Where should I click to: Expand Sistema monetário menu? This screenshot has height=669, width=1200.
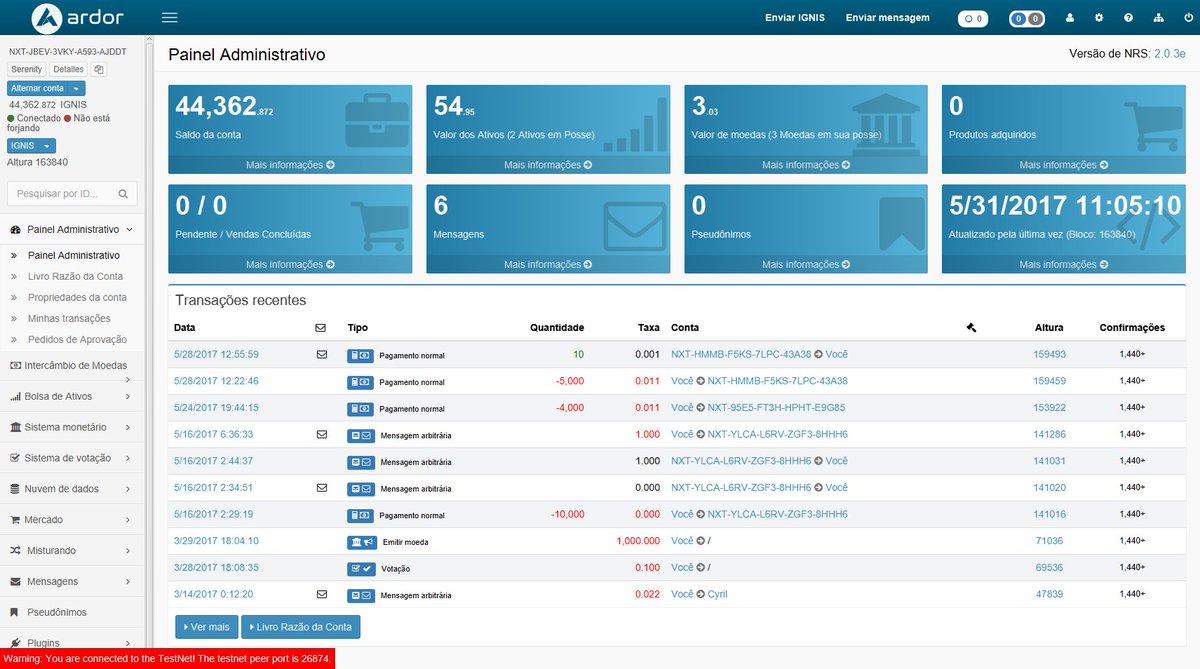(x=72, y=427)
